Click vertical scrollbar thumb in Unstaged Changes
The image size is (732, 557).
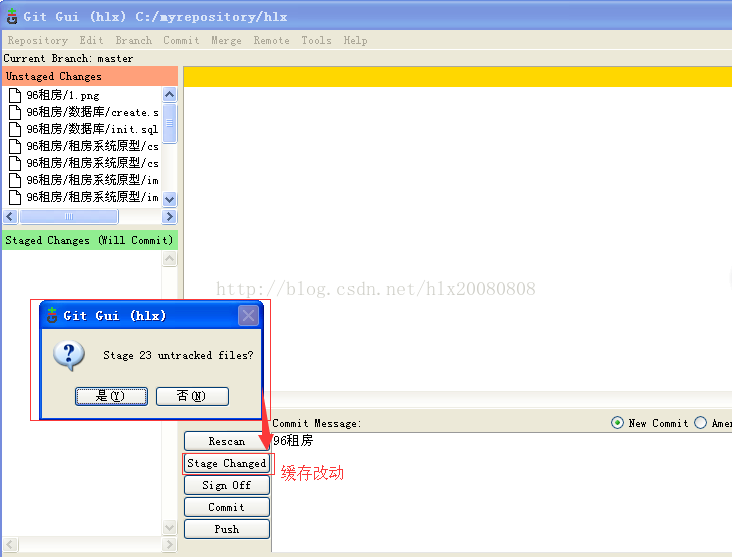[x=169, y=123]
